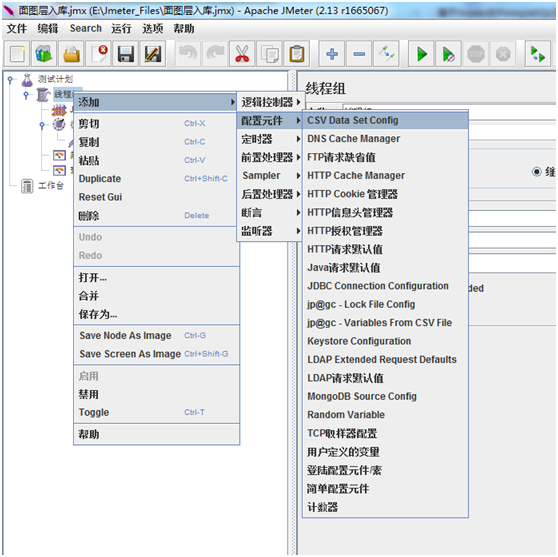Collapse the Thread Group tree node
This screenshot has height=557, width=558.
26,95
